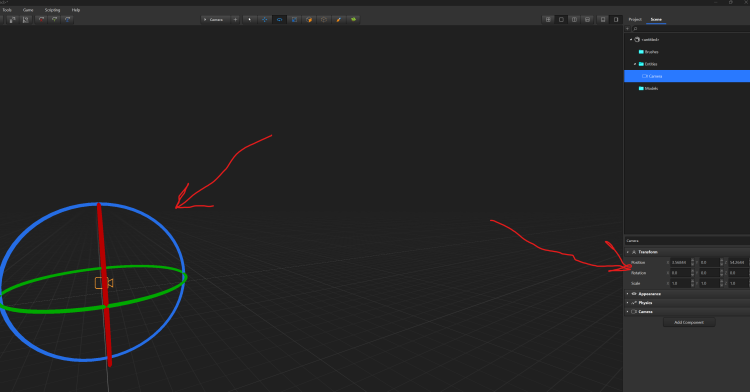750x392 pixels.
Task: Select the pointer selection tool
Action: point(250,20)
